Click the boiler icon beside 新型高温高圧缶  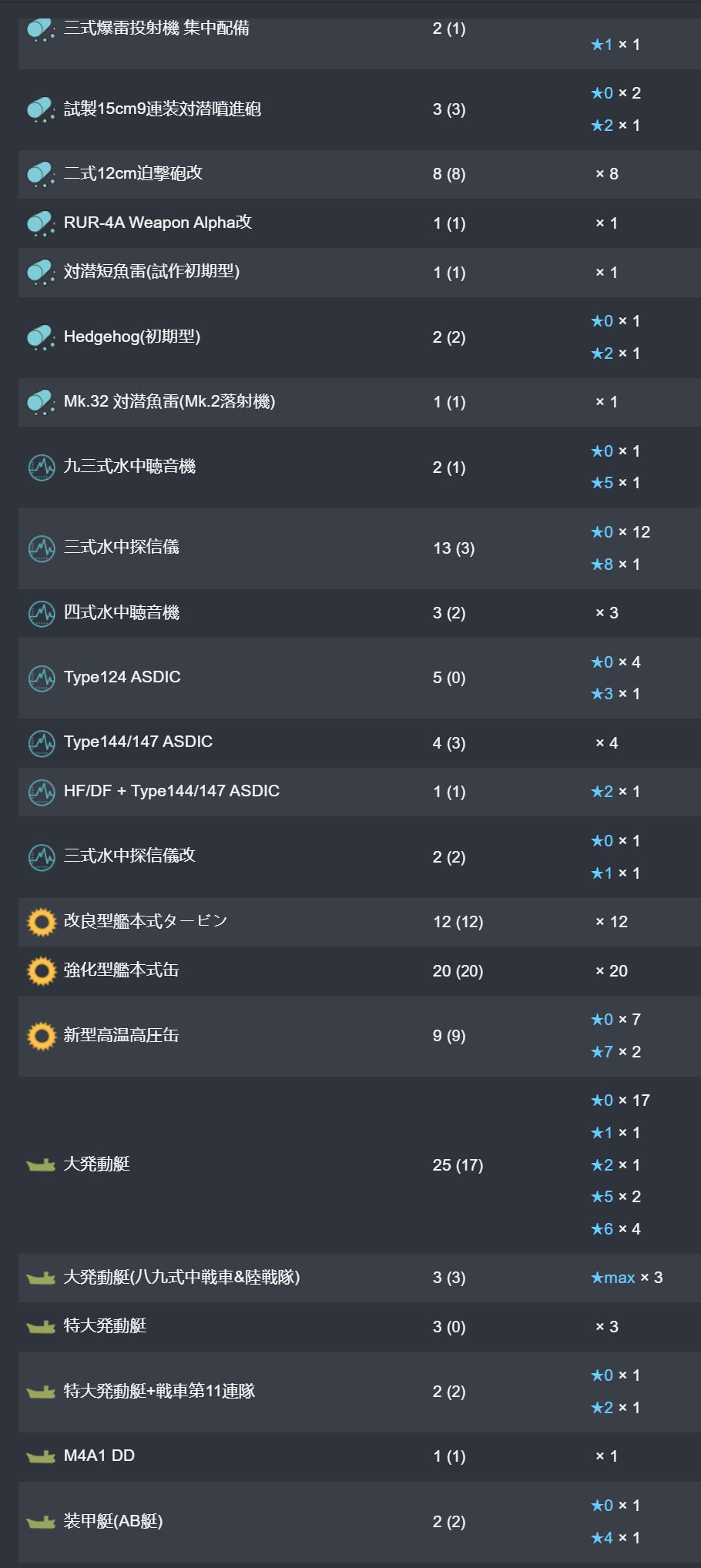coord(42,1036)
